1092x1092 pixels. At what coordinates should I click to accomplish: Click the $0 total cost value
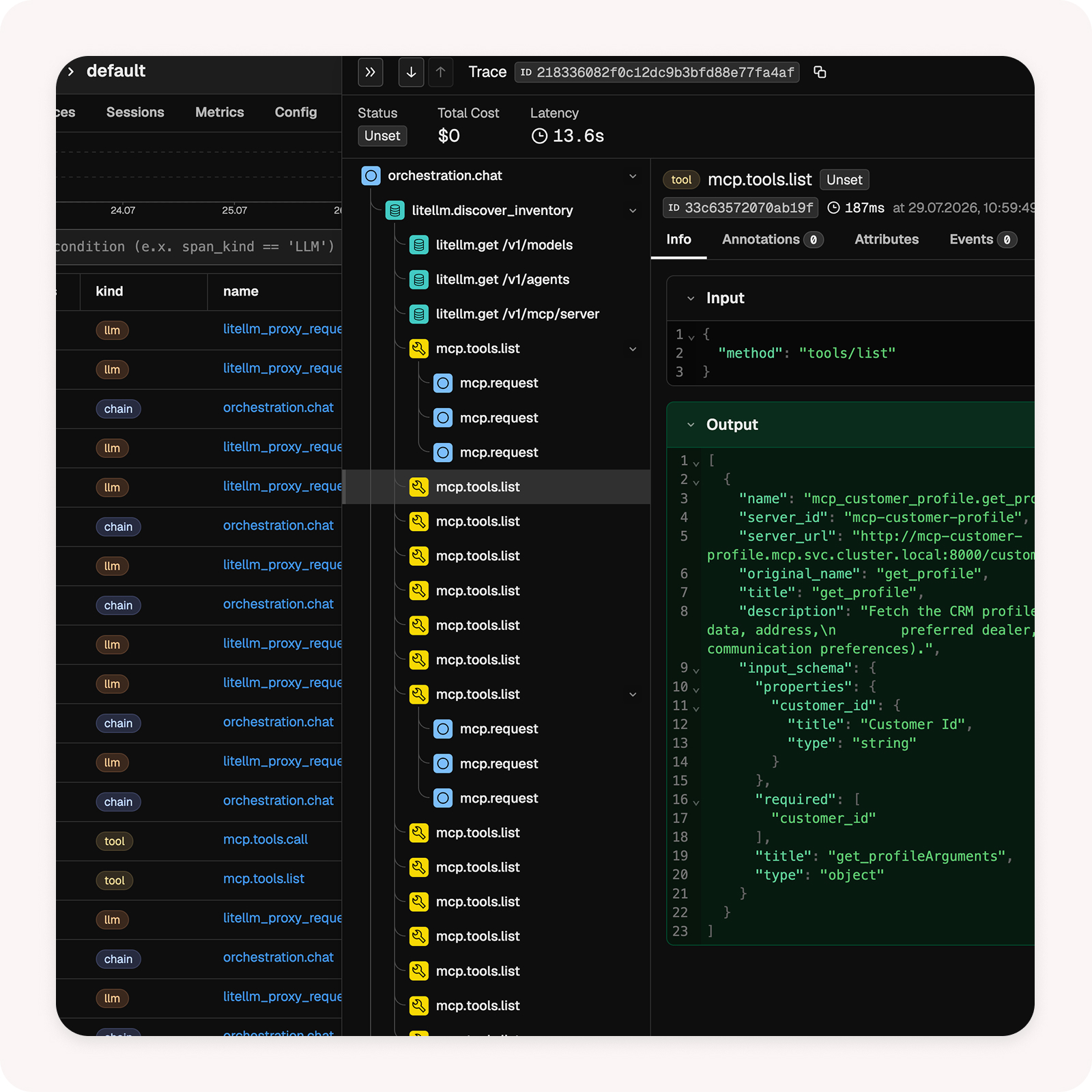coord(448,136)
